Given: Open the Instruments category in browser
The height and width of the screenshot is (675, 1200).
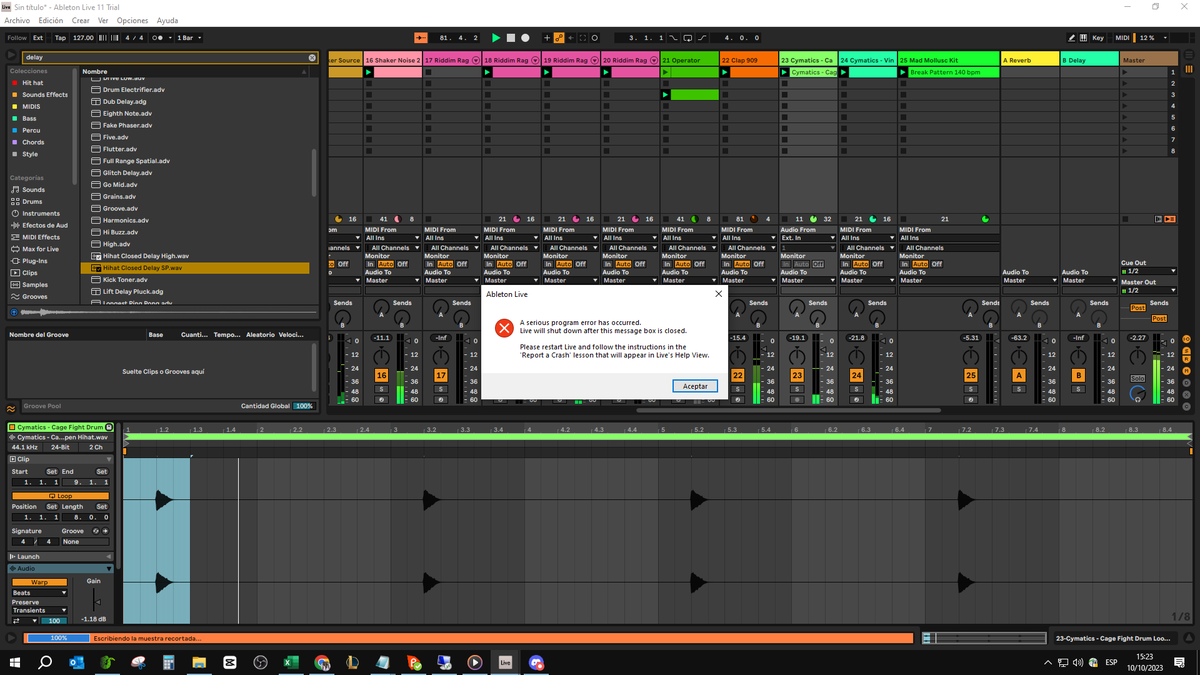Looking at the screenshot, I should coord(41,213).
